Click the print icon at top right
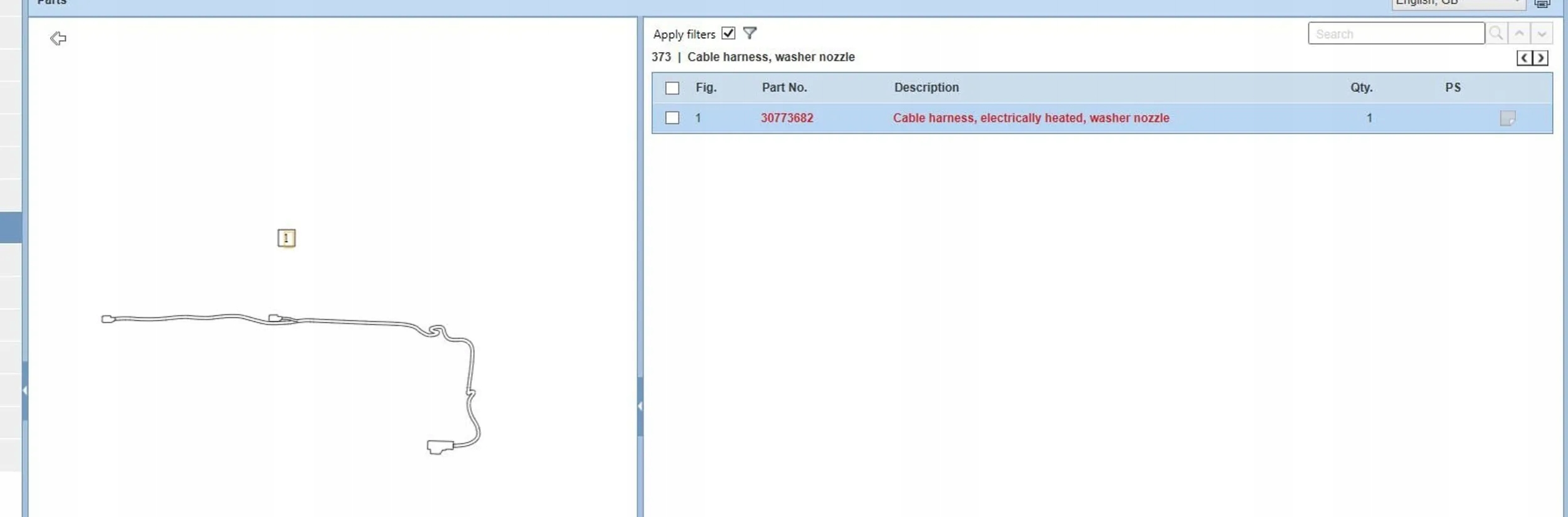Image resolution: width=1568 pixels, height=517 pixels. [x=1542, y=3]
